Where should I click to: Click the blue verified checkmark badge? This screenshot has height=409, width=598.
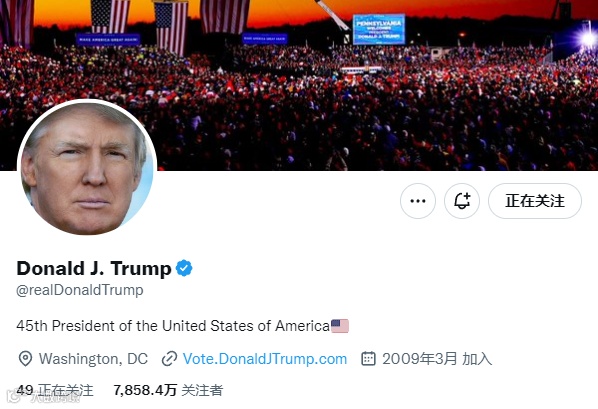click(x=184, y=268)
